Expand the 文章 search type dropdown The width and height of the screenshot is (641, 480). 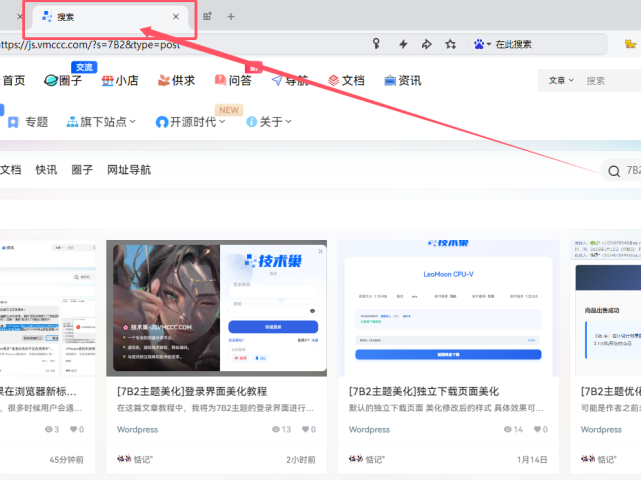click(x=561, y=81)
